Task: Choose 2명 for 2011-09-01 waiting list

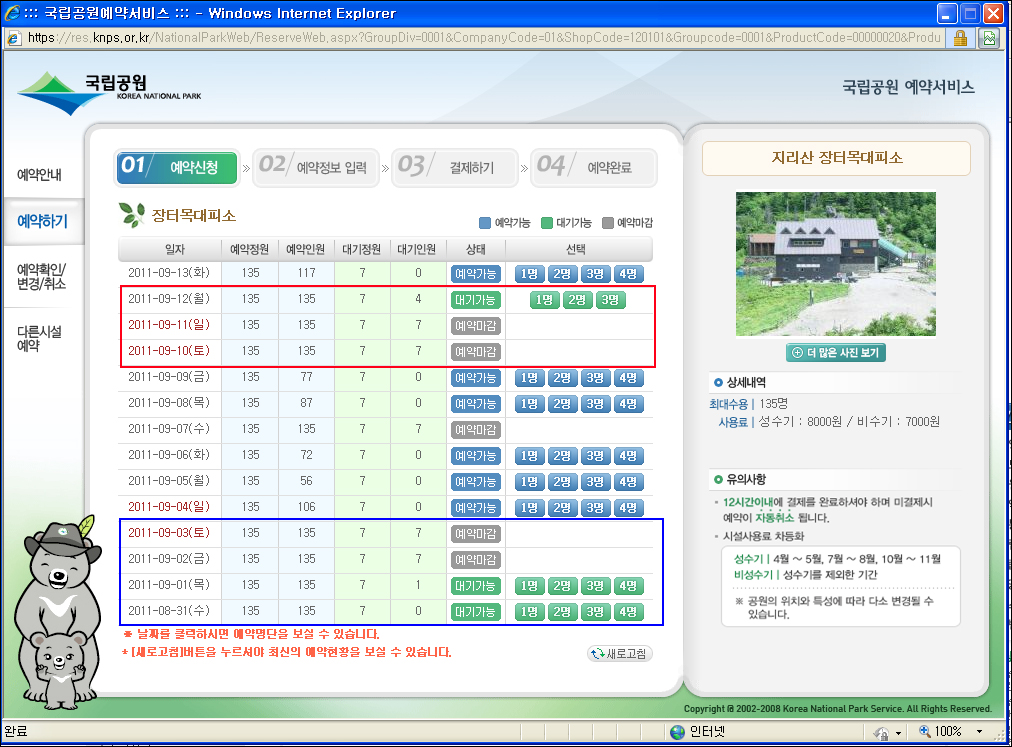Action: [562, 585]
